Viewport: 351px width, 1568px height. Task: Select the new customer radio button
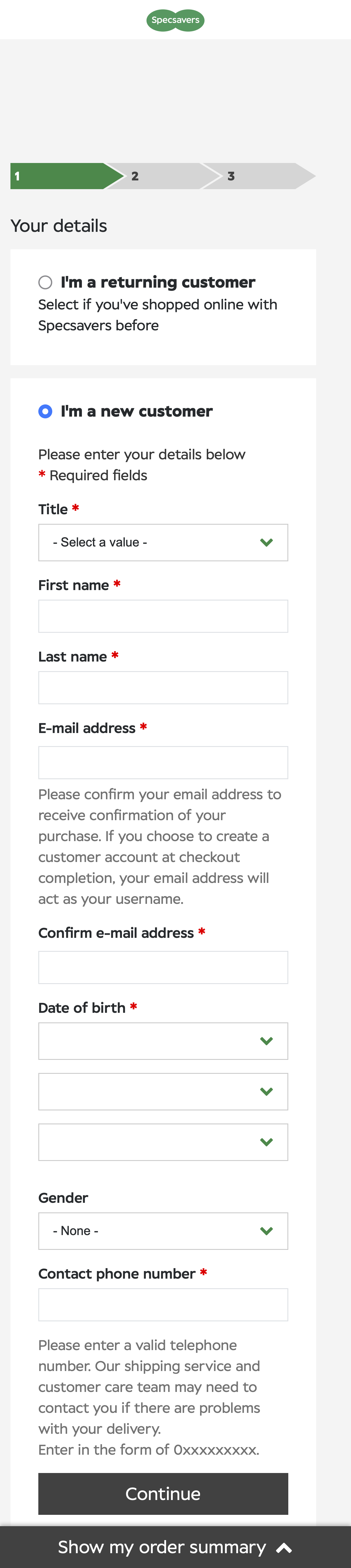click(46, 411)
